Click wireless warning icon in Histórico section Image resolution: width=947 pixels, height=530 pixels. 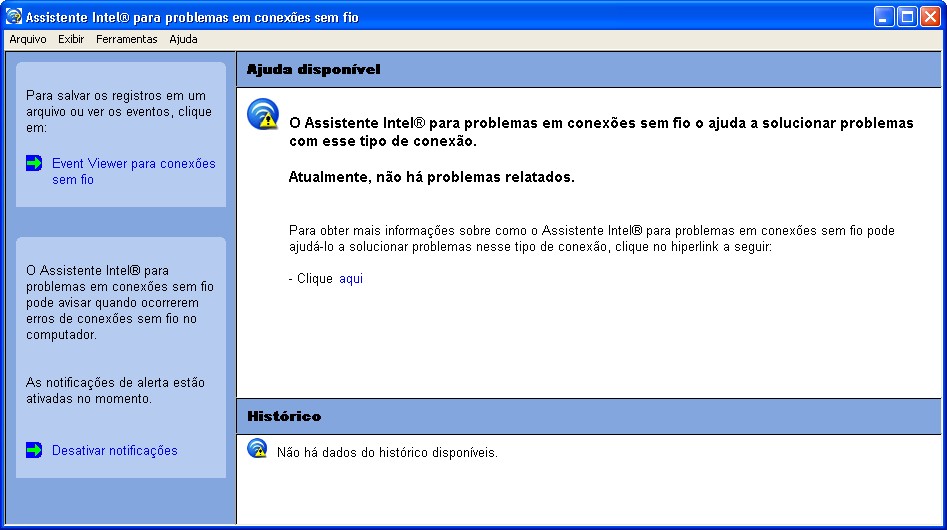pos(257,449)
